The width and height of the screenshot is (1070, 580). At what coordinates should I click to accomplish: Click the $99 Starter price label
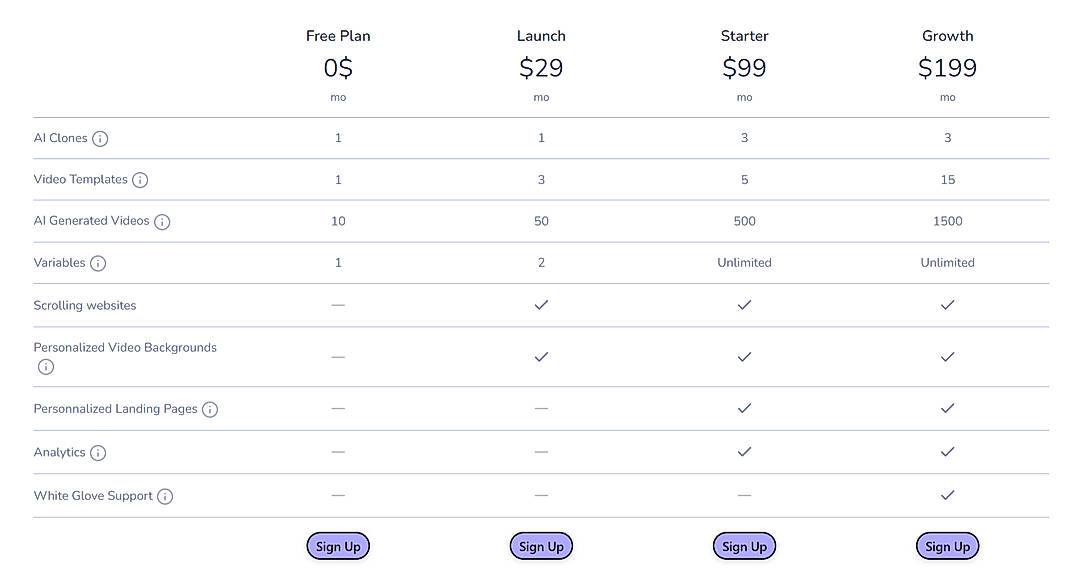pos(744,68)
